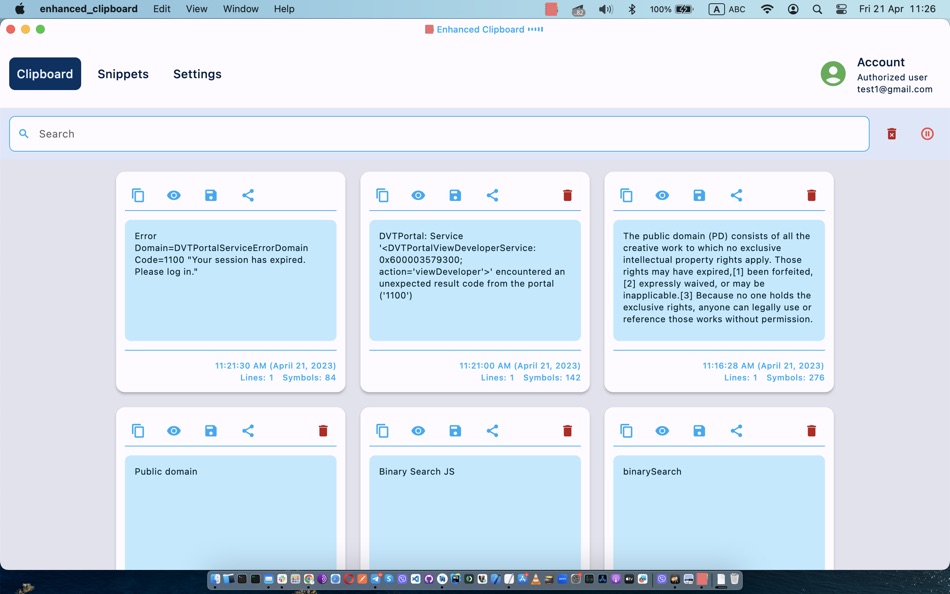The height and width of the screenshot is (594, 950).
Task: Click the 11:16:28 AM timestamp
Action: 763,365
